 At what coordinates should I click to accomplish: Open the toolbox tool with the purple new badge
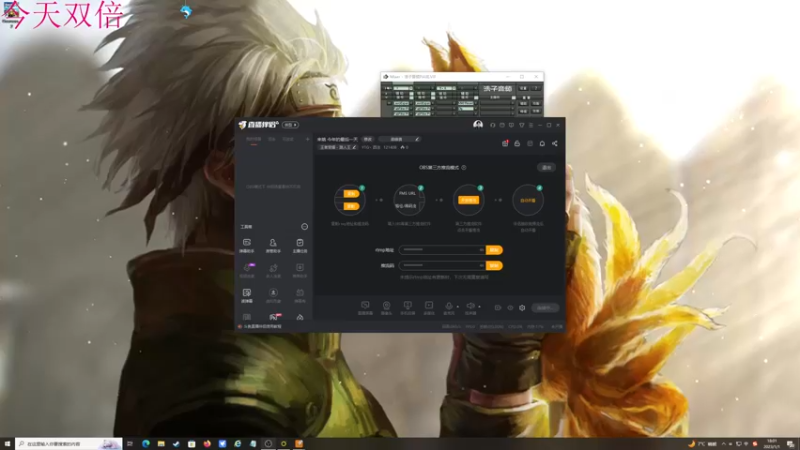(247, 270)
